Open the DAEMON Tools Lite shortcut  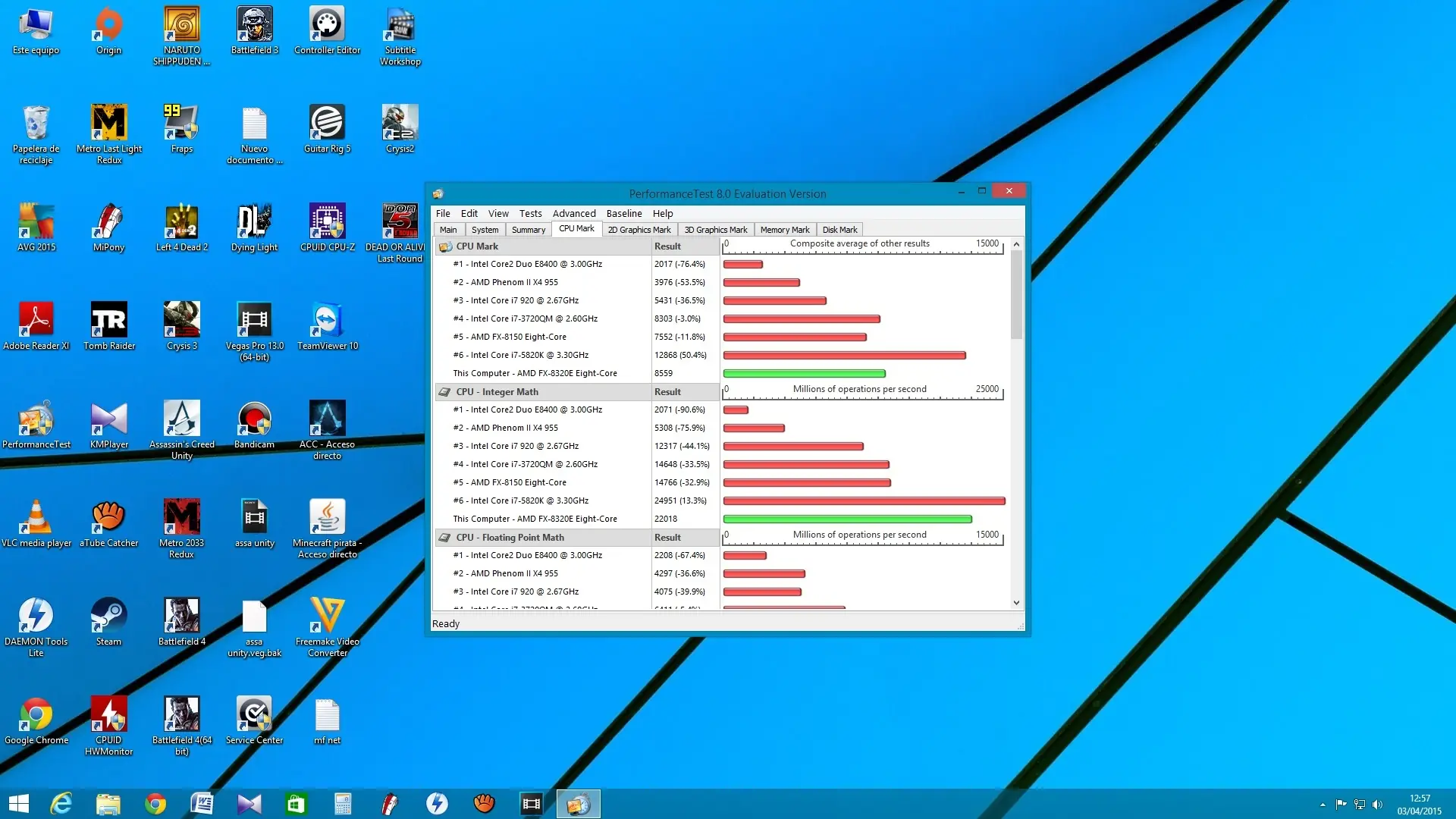[x=36, y=628]
